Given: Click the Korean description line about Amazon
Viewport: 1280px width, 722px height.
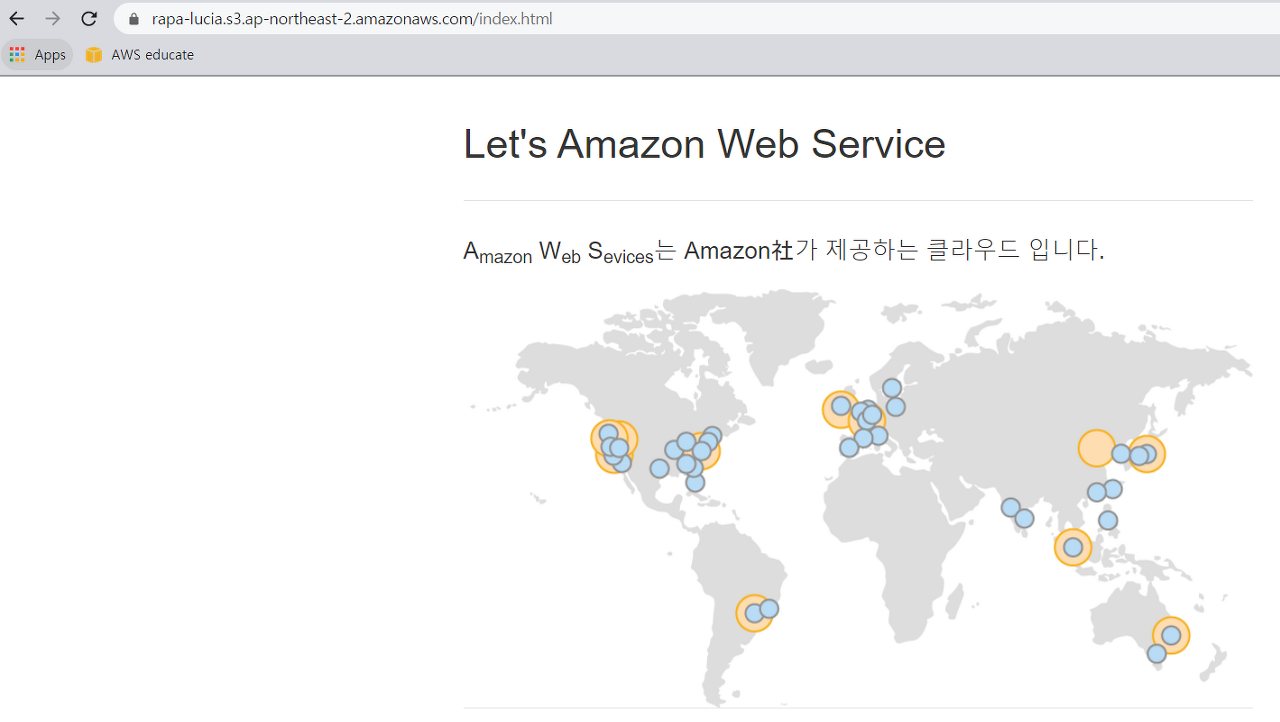Looking at the screenshot, I should click(783, 250).
